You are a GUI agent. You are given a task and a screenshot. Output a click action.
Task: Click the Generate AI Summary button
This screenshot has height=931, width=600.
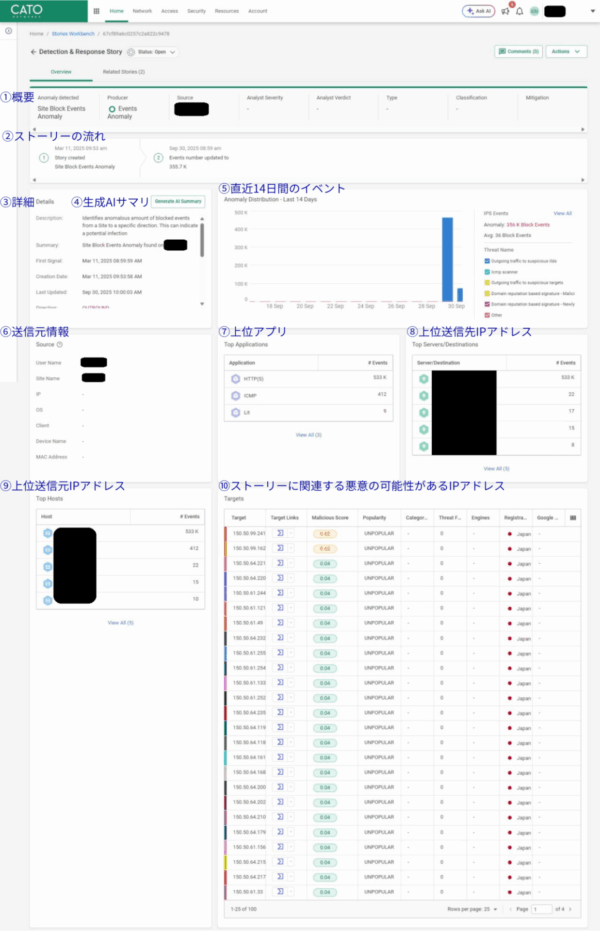(x=178, y=201)
